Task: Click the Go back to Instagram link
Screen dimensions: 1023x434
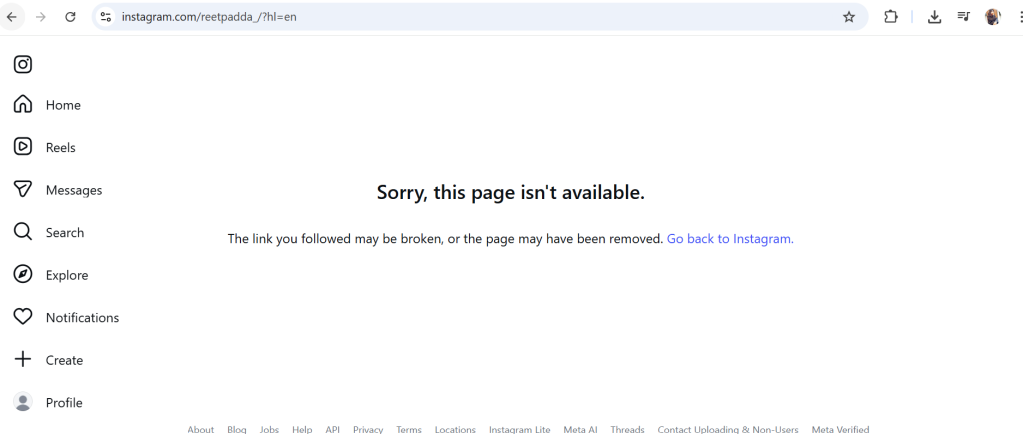Action: click(x=730, y=239)
